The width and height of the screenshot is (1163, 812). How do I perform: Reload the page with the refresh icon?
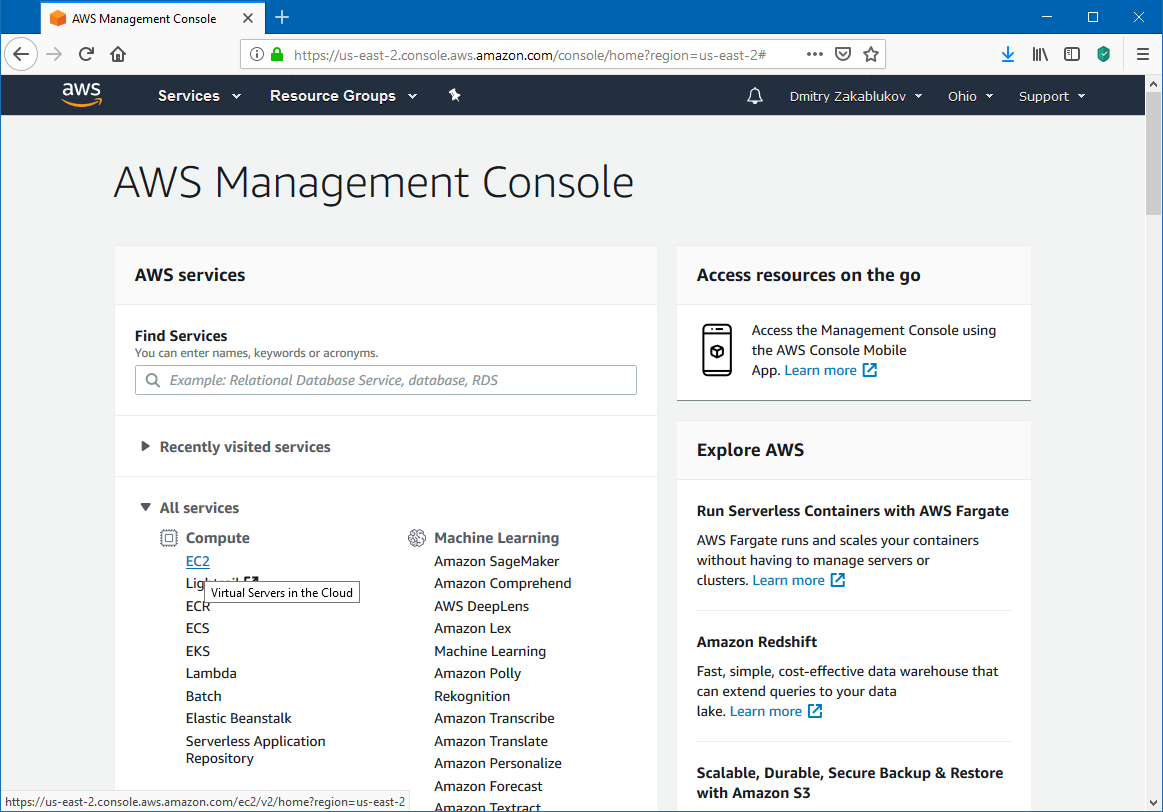pyautogui.click(x=86, y=54)
